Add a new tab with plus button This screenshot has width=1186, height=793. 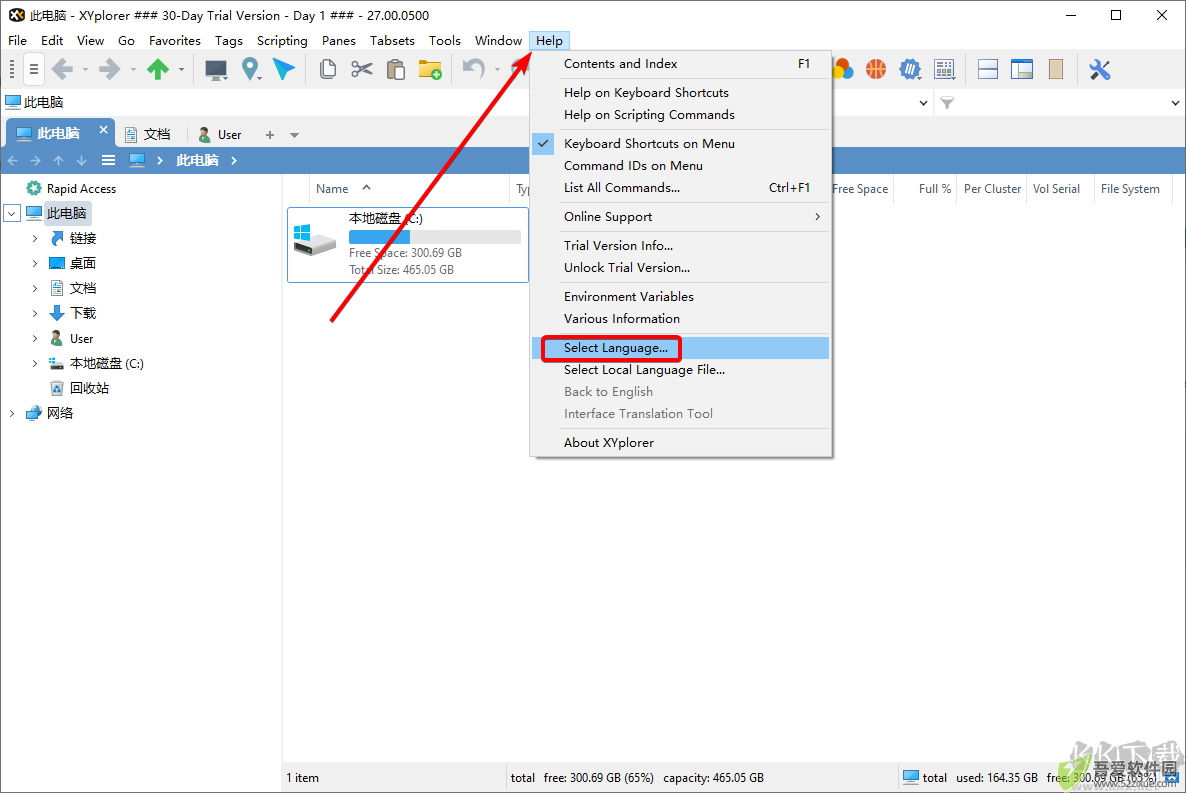[270, 135]
